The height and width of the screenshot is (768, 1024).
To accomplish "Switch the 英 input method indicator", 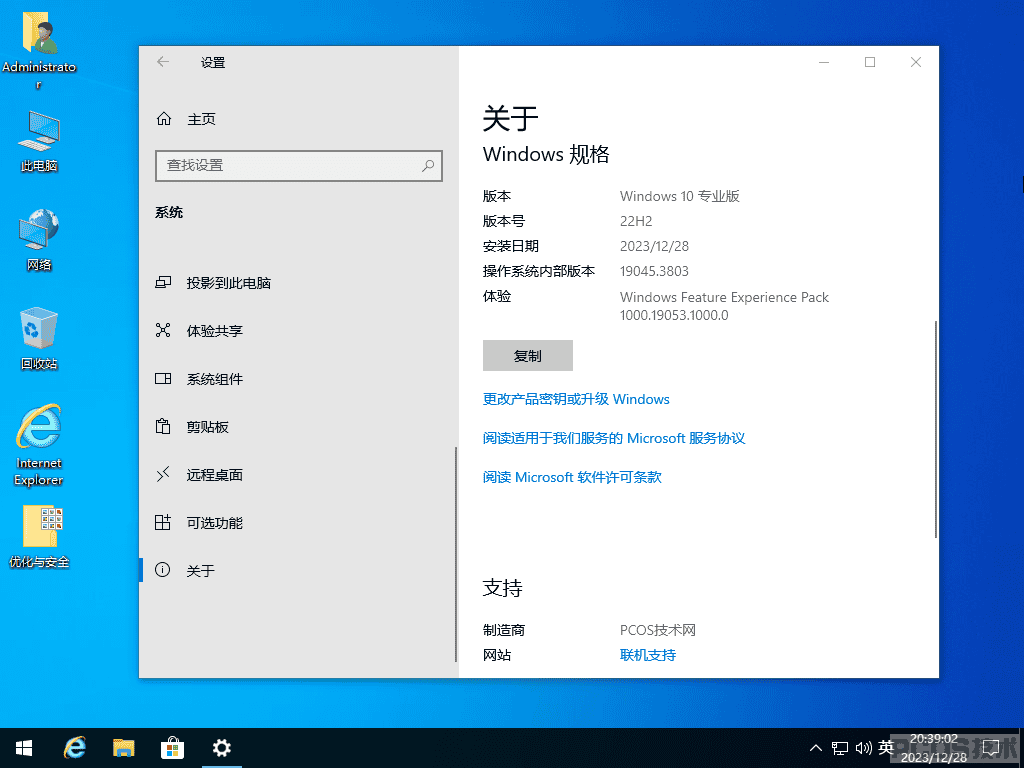I will (886, 748).
